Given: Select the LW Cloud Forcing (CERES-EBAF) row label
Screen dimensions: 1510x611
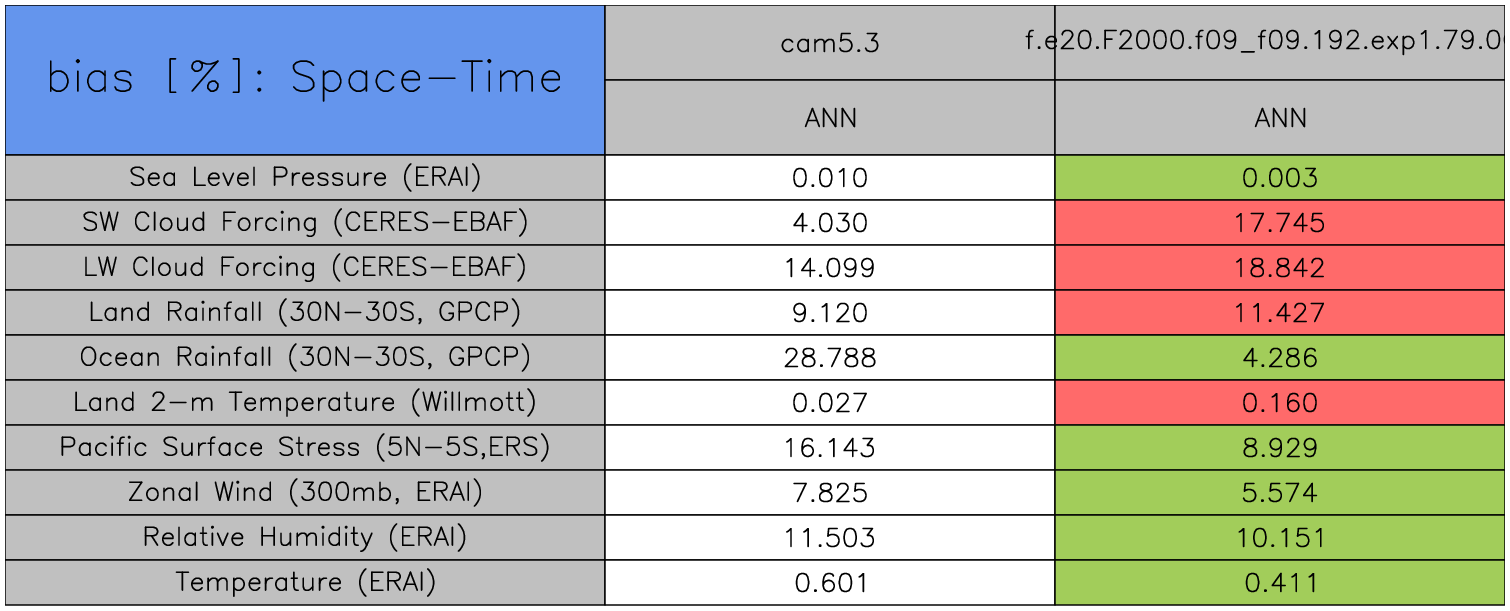Looking at the screenshot, I should (305, 268).
